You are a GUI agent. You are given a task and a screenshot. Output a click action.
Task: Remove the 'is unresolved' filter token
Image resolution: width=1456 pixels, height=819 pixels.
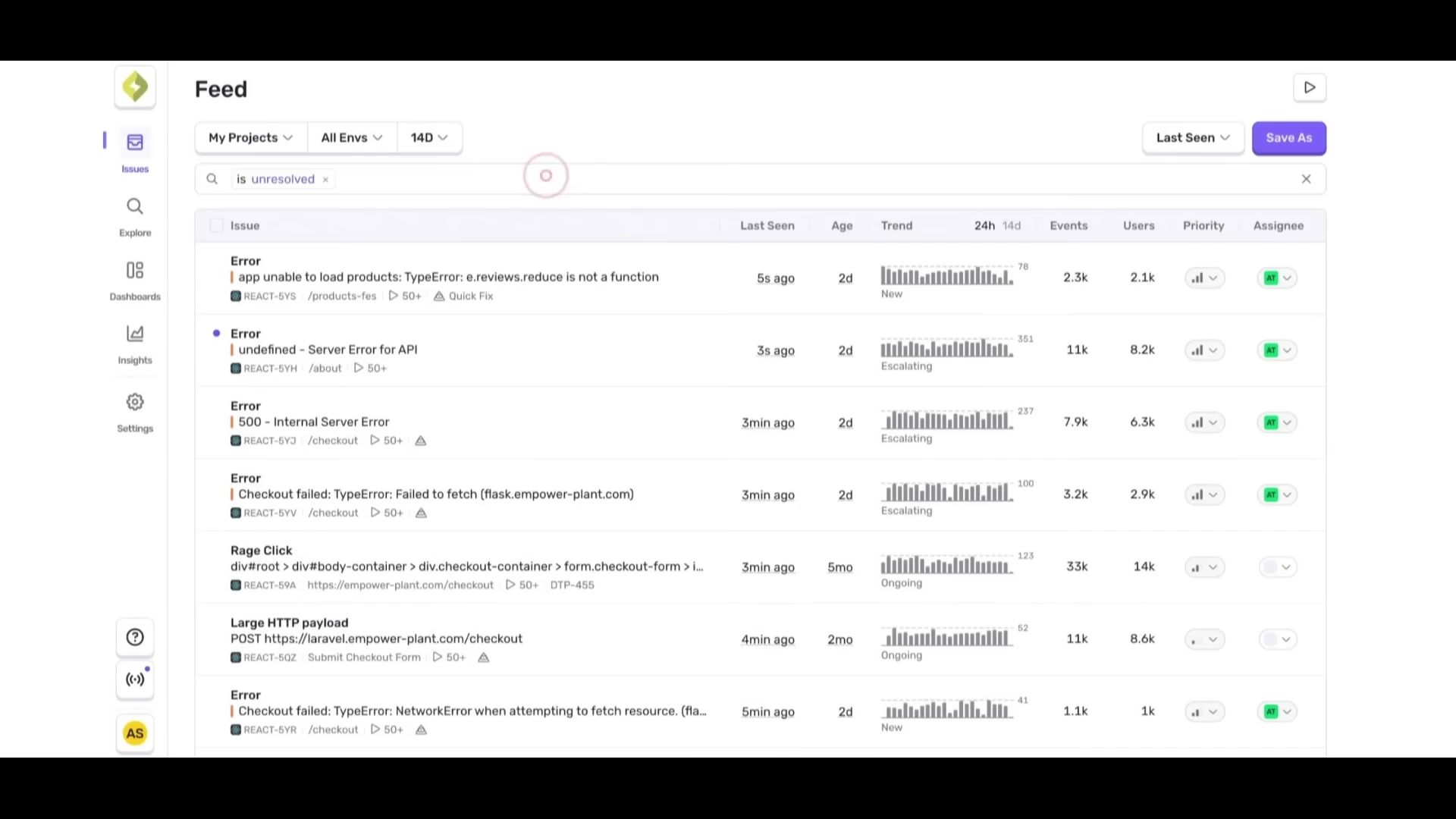pyautogui.click(x=326, y=180)
